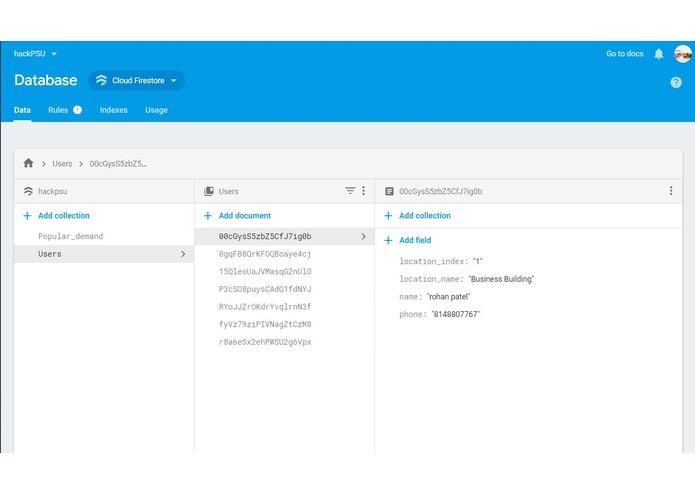Go to the root via home icon

(28, 163)
